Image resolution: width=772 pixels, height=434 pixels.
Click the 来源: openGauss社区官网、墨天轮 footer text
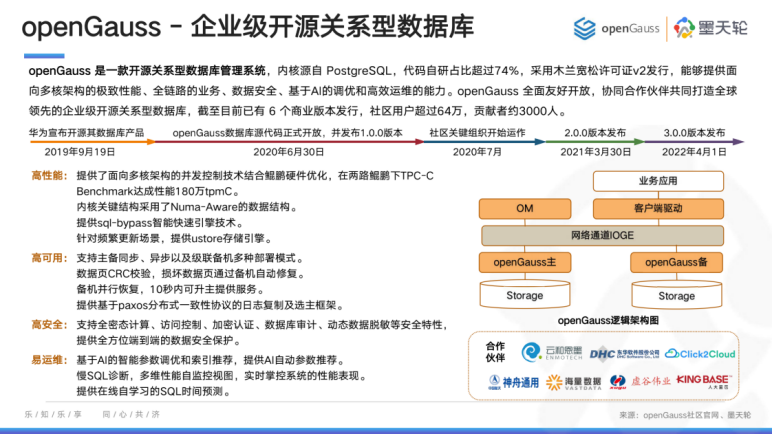click(x=685, y=415)
